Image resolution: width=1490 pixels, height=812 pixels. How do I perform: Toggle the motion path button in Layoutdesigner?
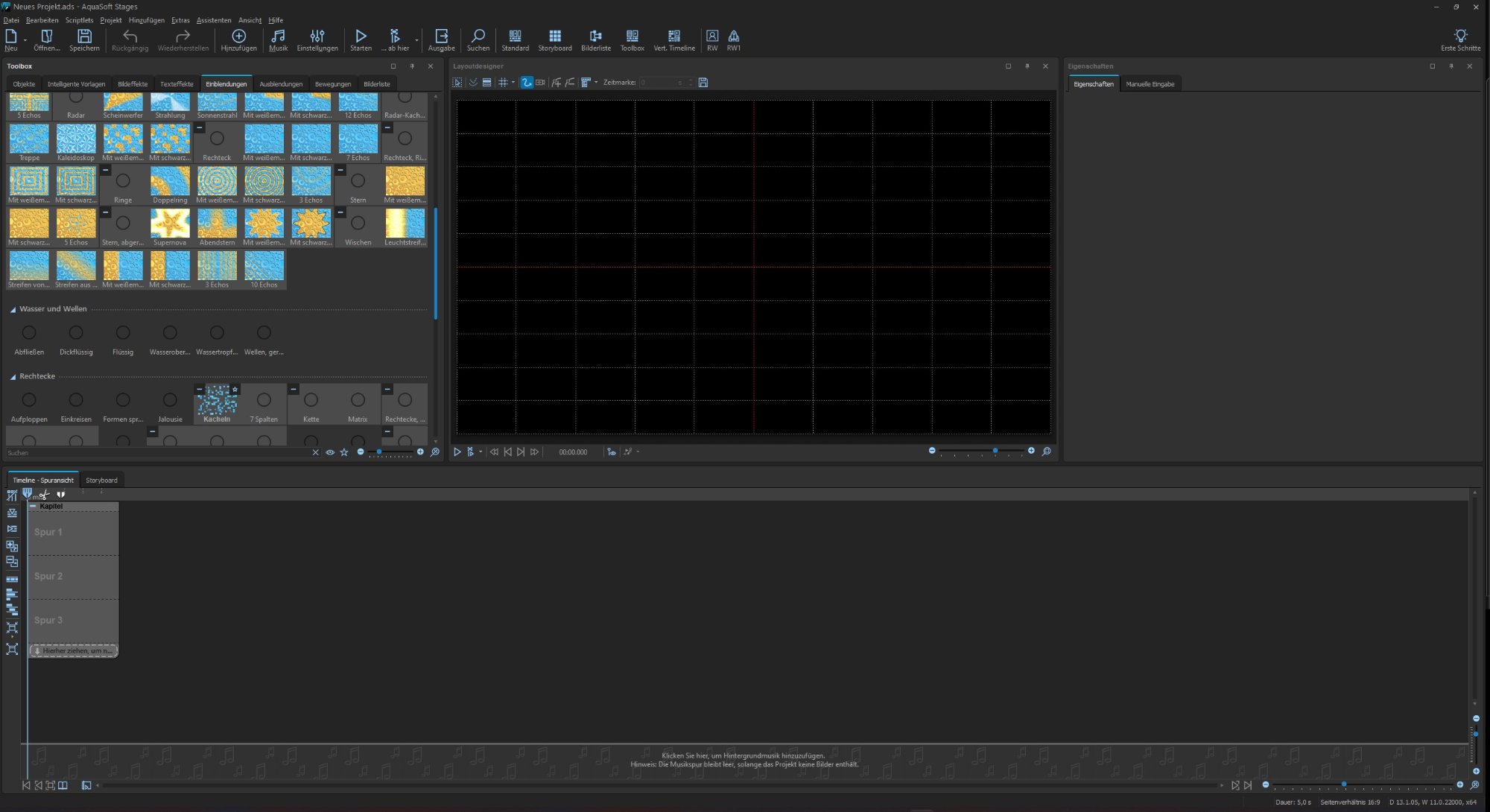coord(527,83)
